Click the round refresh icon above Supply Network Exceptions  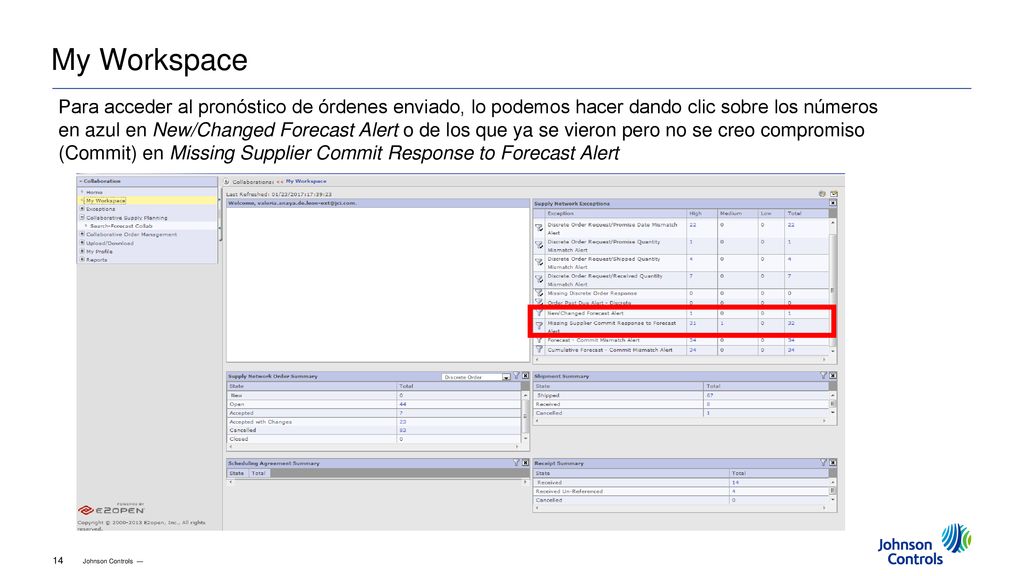[822, 194]
